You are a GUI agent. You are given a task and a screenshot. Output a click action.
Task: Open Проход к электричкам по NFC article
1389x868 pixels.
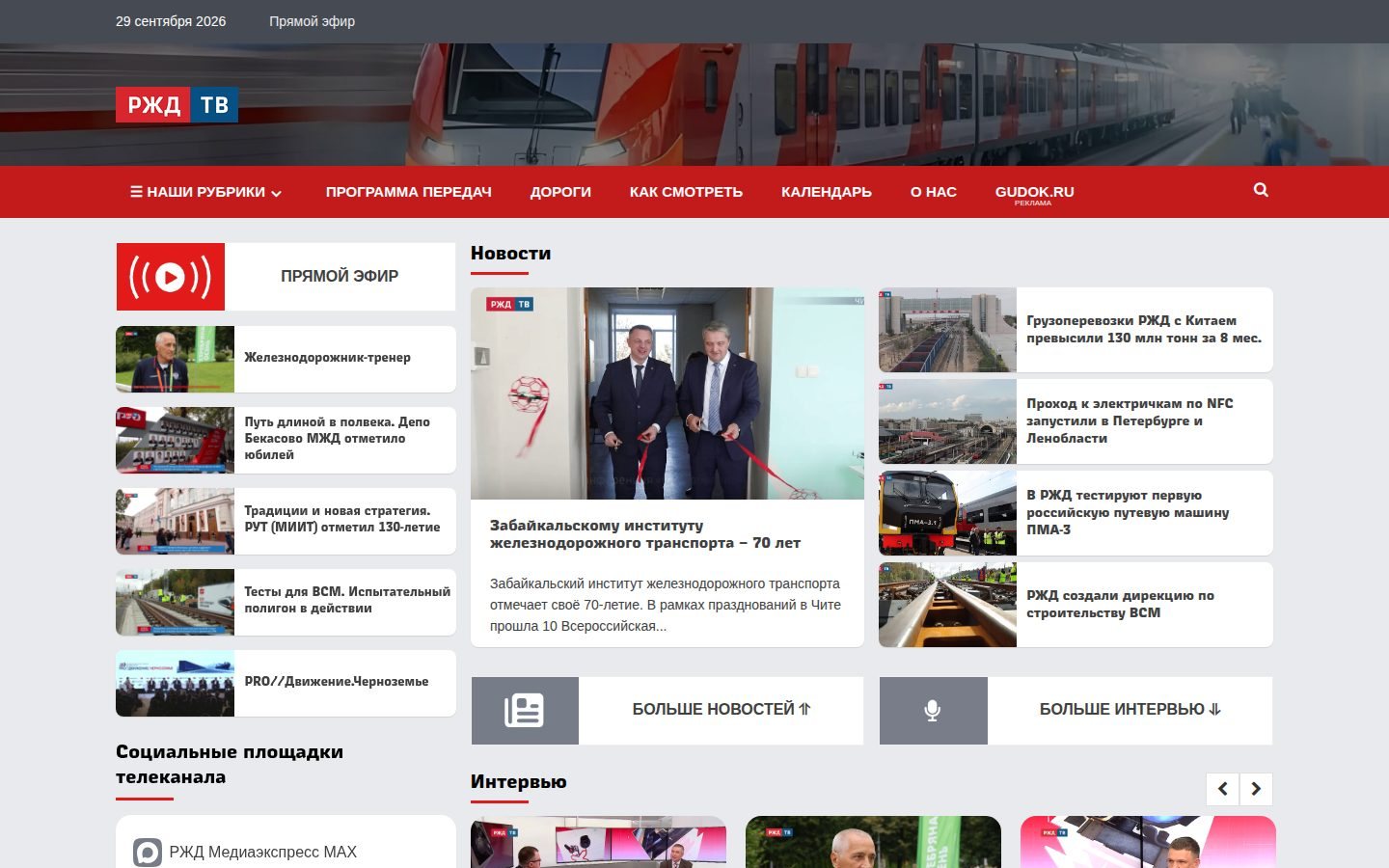[1130, 421]
